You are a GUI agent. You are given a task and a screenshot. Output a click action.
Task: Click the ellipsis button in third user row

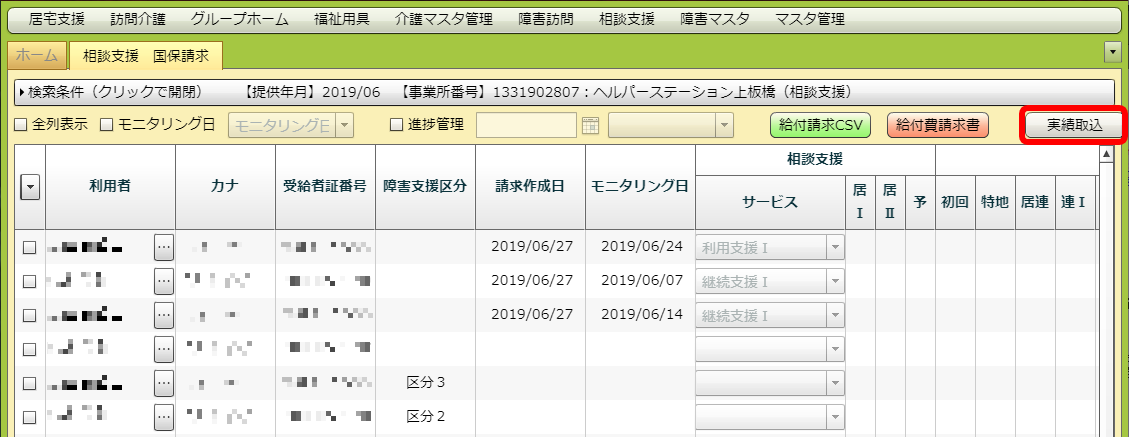click(164, 315)
